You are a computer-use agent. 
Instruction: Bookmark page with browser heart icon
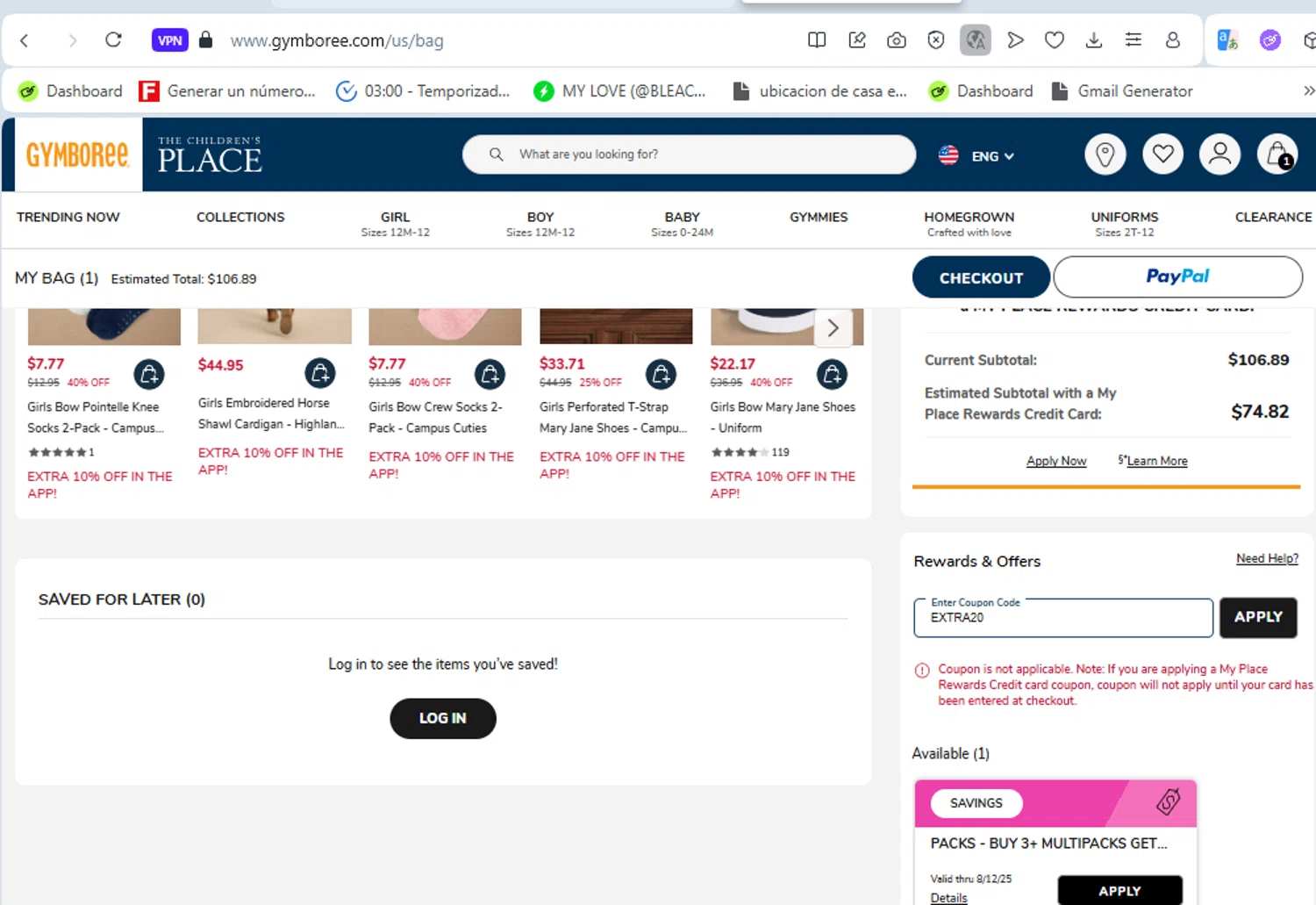click(1055, 40)
